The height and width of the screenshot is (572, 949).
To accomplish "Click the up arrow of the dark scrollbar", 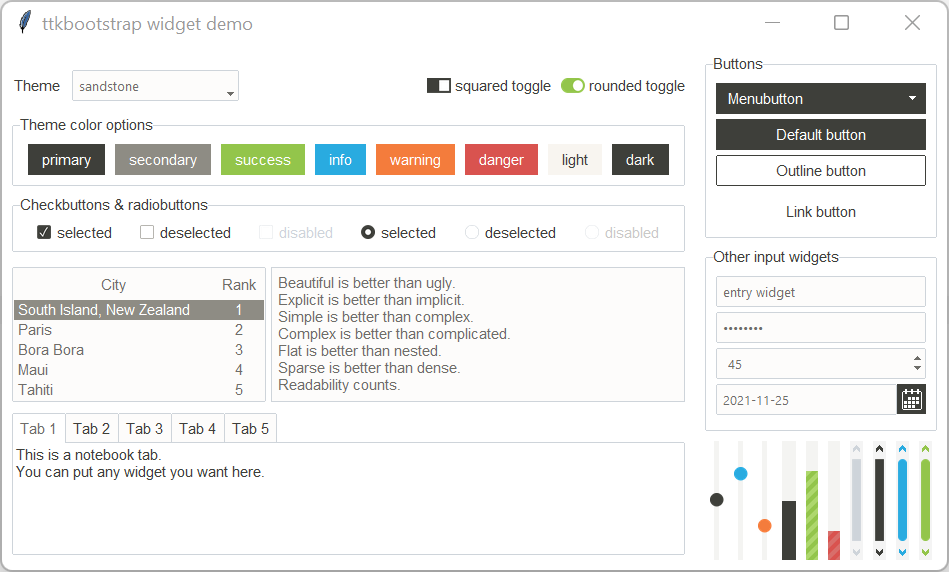I will point(879,449).
